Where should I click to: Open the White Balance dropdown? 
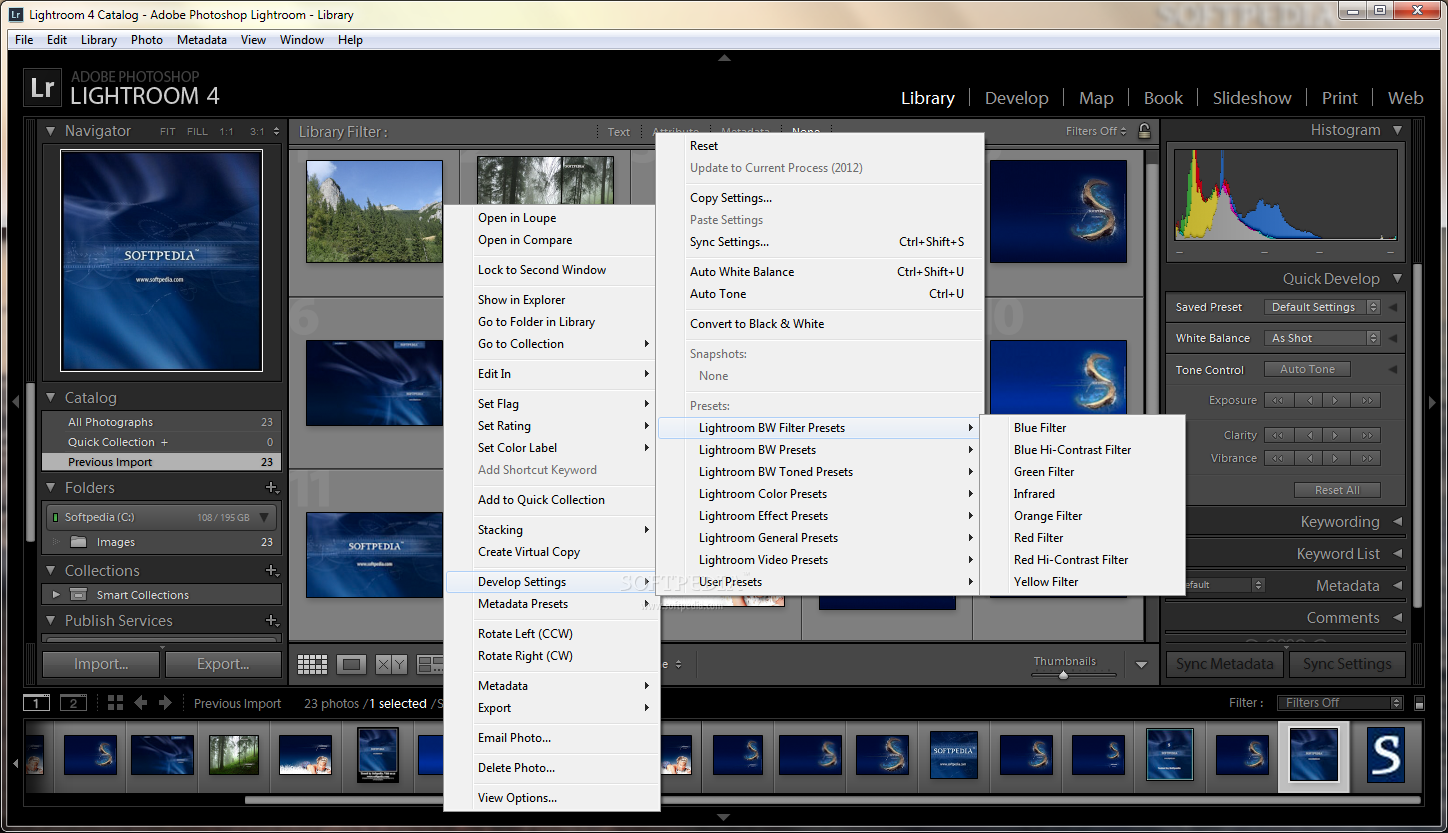(x=1322, y=338)
